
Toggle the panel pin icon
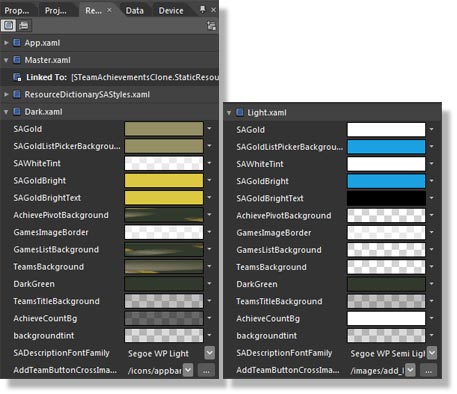tap(202, 10)
